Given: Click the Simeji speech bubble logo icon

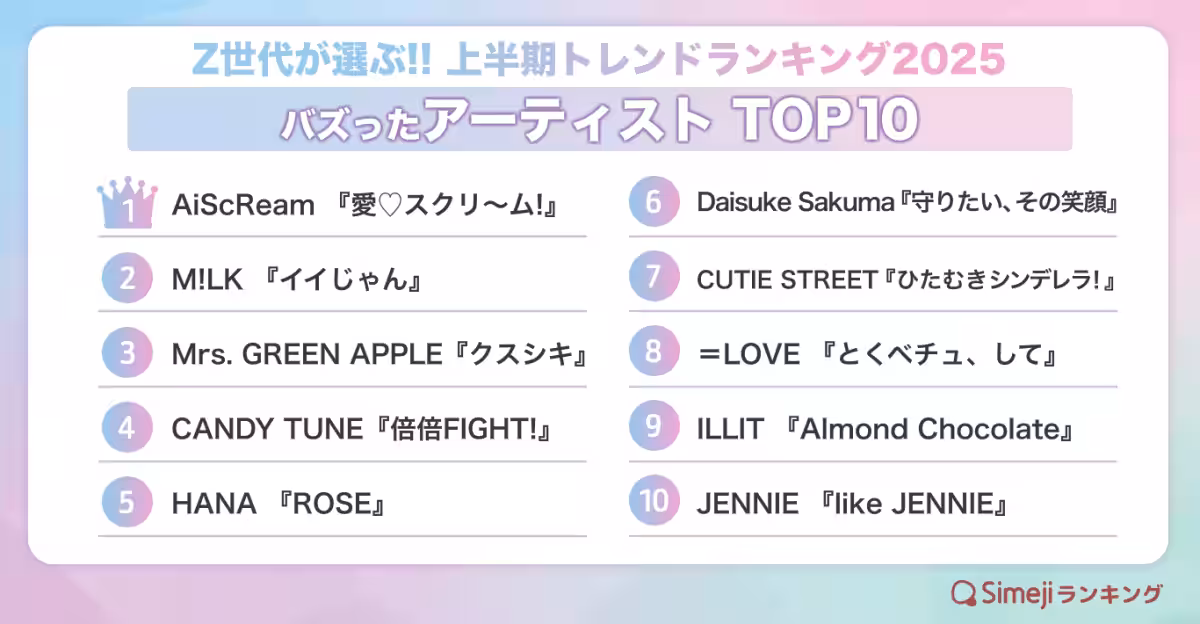Looking at the screenshot, I should [x=963, y=593].
